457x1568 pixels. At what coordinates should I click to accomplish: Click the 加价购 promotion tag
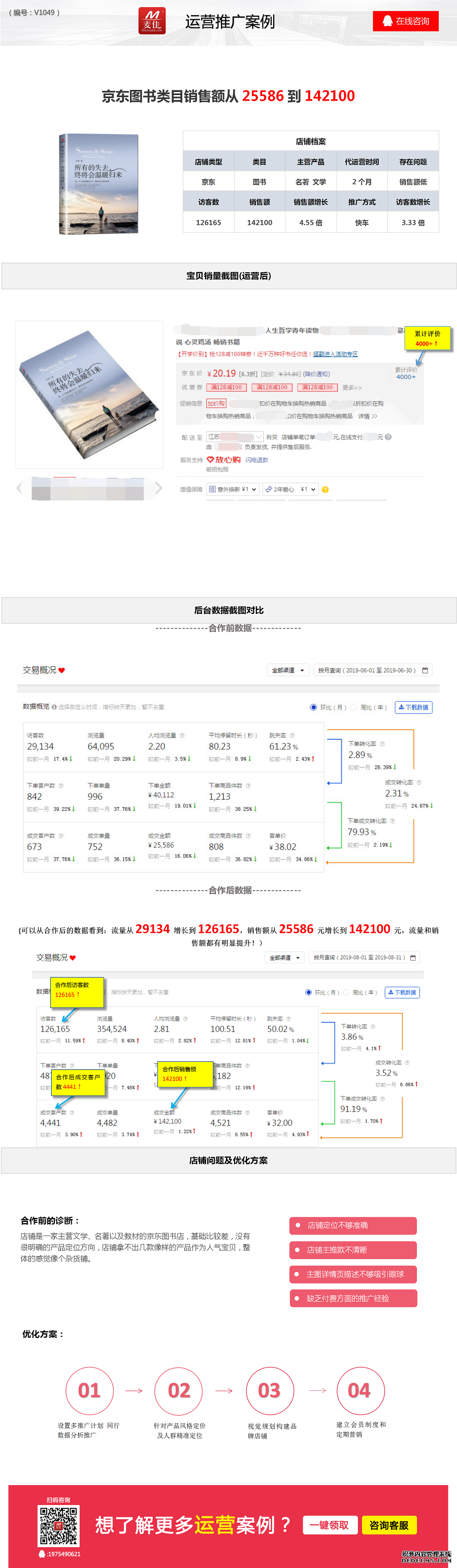(x=216, y=403)
